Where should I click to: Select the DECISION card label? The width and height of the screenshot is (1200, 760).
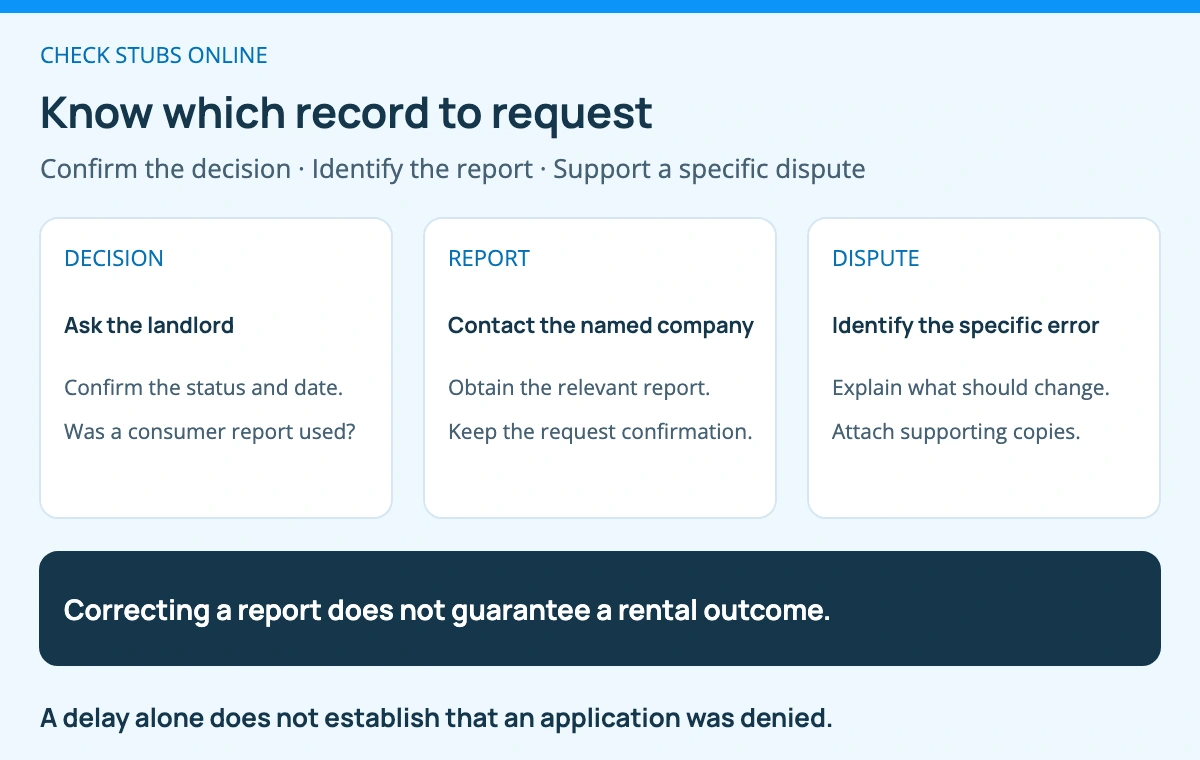(114, 258)
